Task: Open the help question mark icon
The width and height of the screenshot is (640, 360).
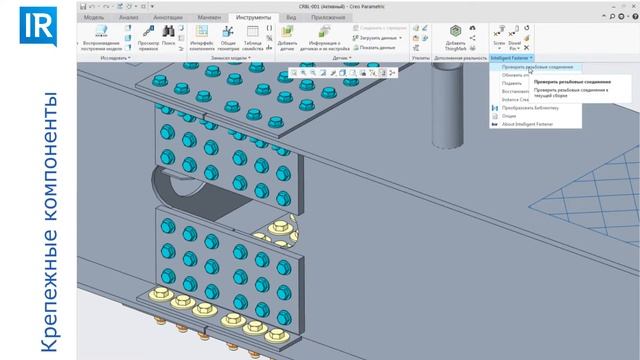Action: pos(636,16)
